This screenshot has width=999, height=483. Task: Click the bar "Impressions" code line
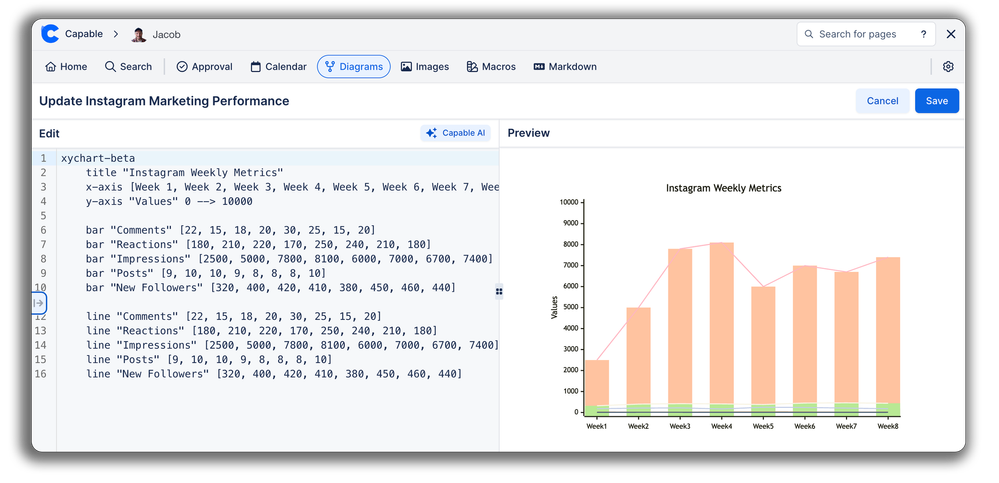point(289,259)
